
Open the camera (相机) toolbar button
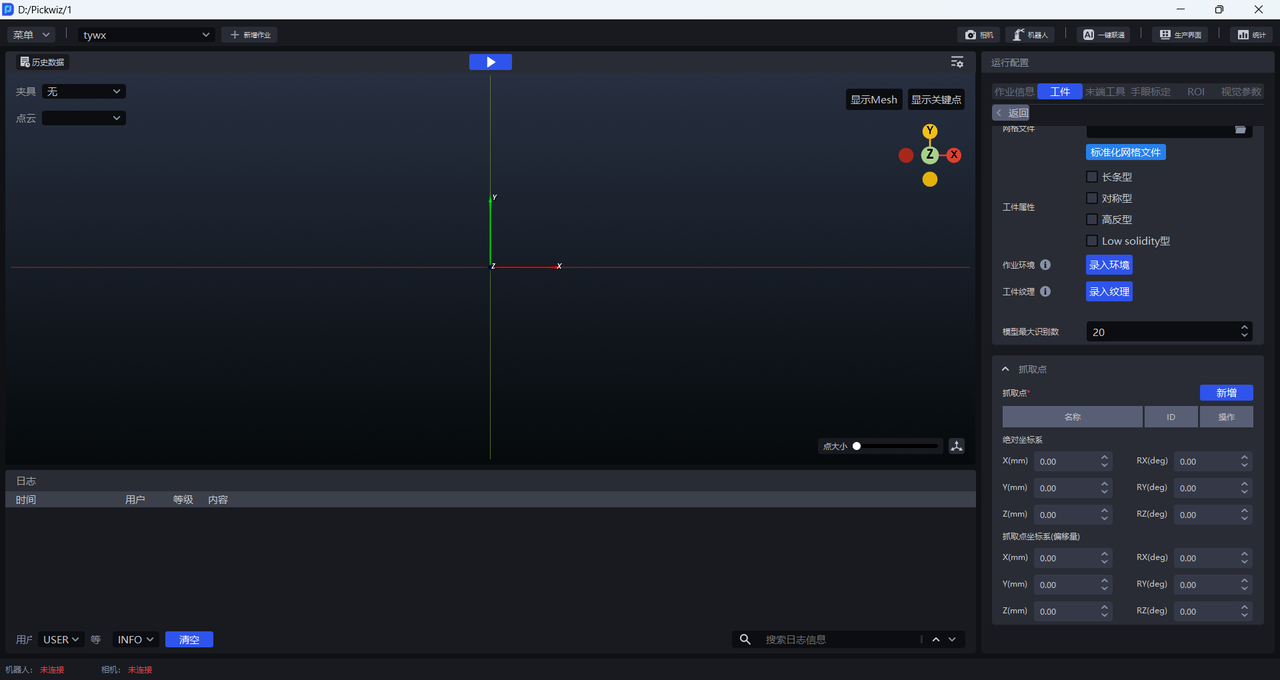pyautogui.click(x=980, y=35)
